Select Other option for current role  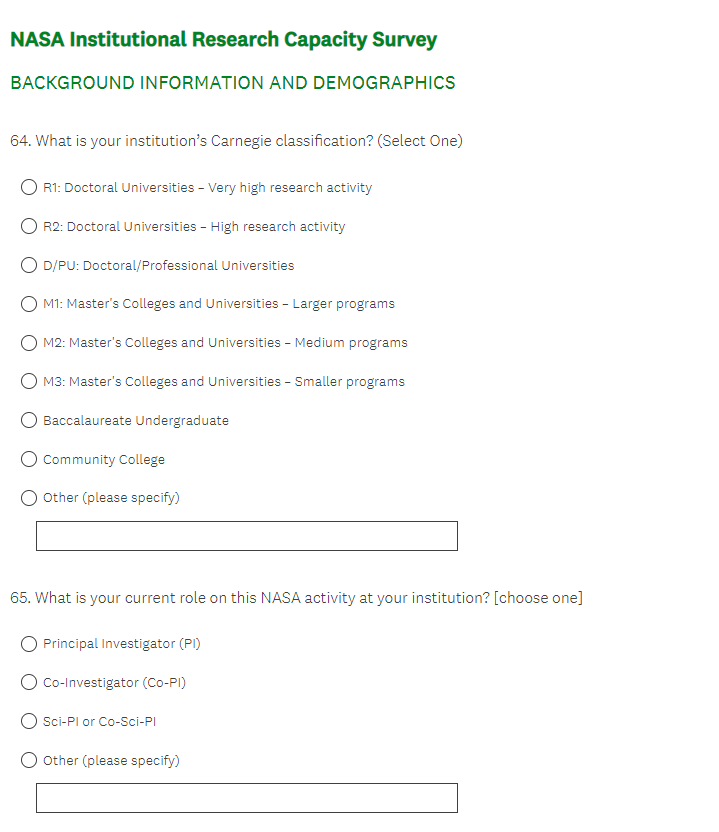click(30, 761)
